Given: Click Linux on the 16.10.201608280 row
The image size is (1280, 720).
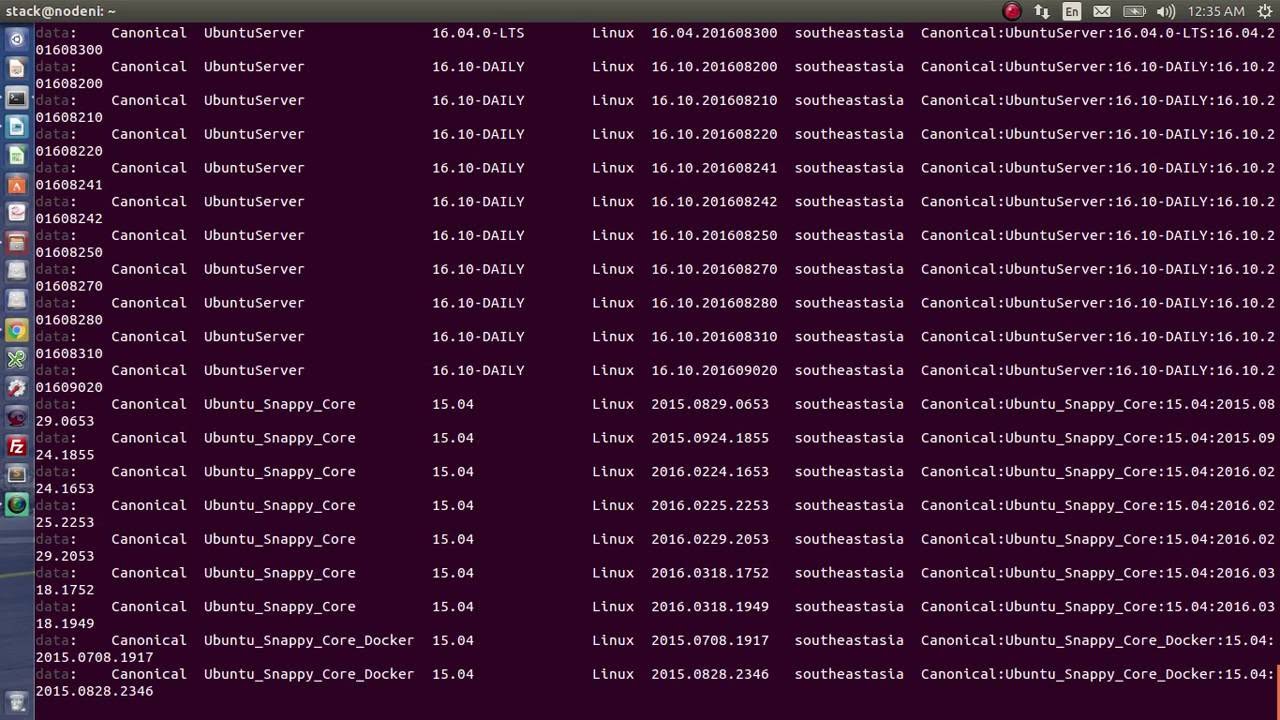Looking at the screenshot, I should [613, 303].
